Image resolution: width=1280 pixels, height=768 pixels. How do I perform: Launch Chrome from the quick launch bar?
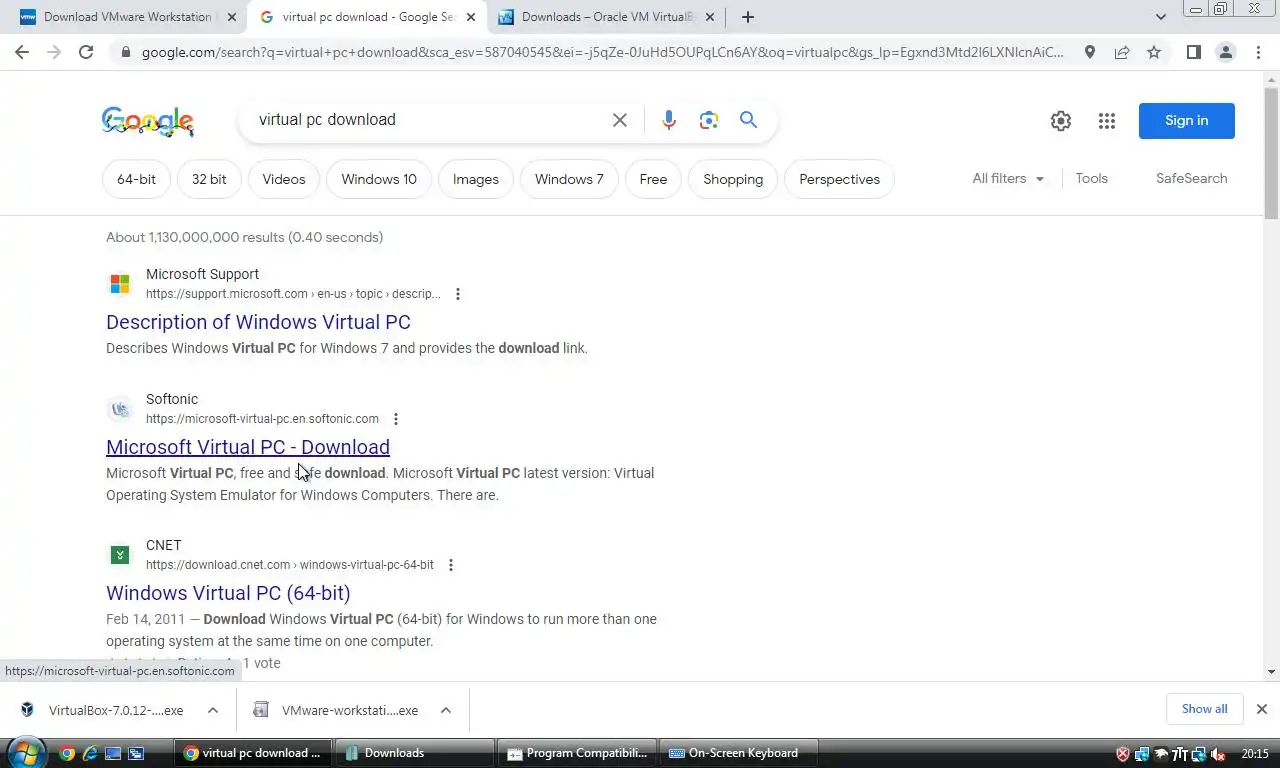click(x=67, y=753)
